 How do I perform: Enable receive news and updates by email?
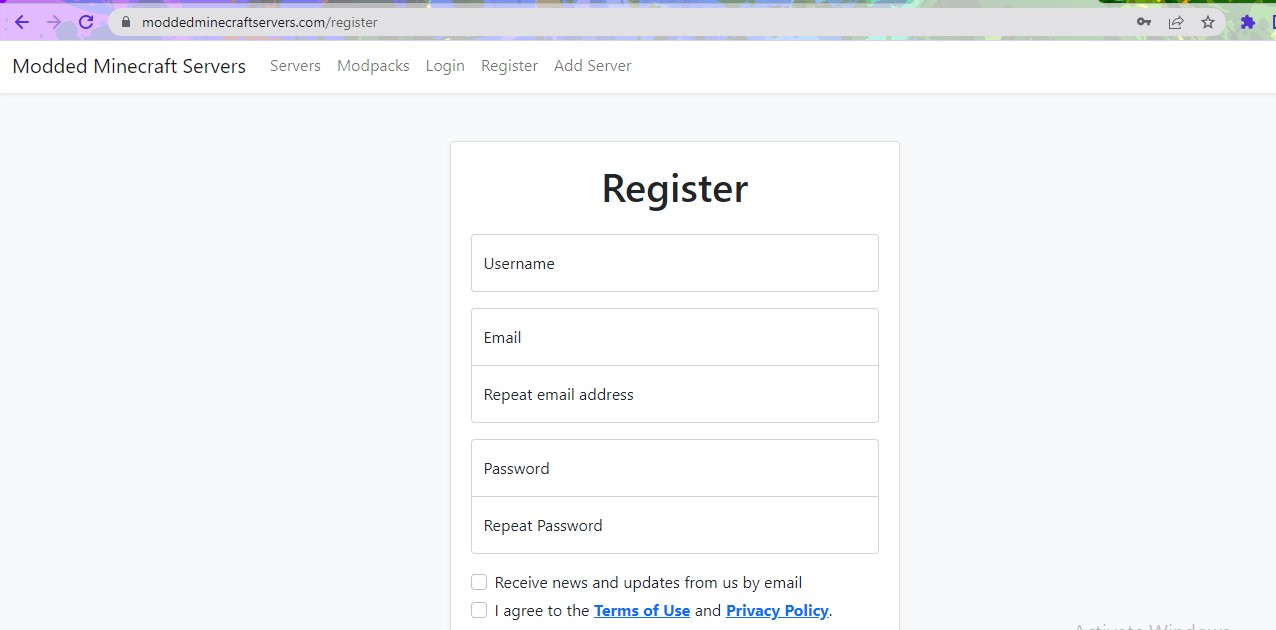pyautogui.click(x=479, y=582)
